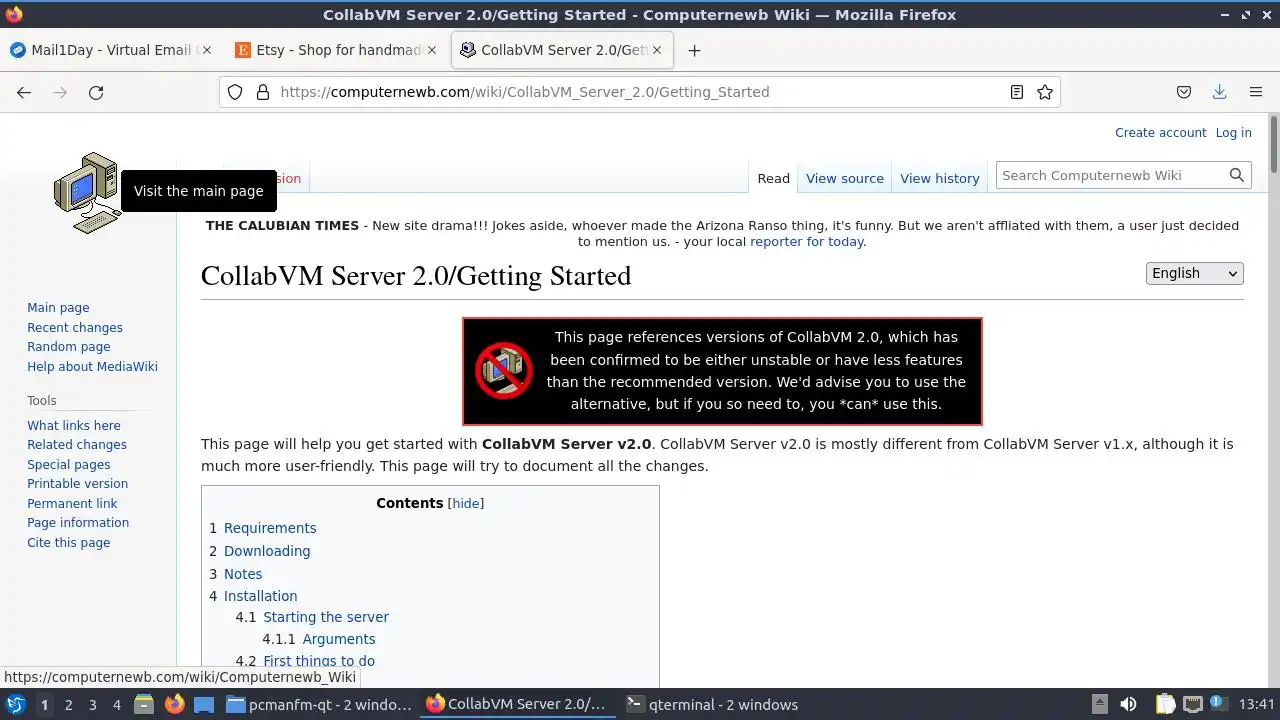Screen dimensions: 1280x720
Task: Close the CollabVM Server tab
Action: click(657, 50)
